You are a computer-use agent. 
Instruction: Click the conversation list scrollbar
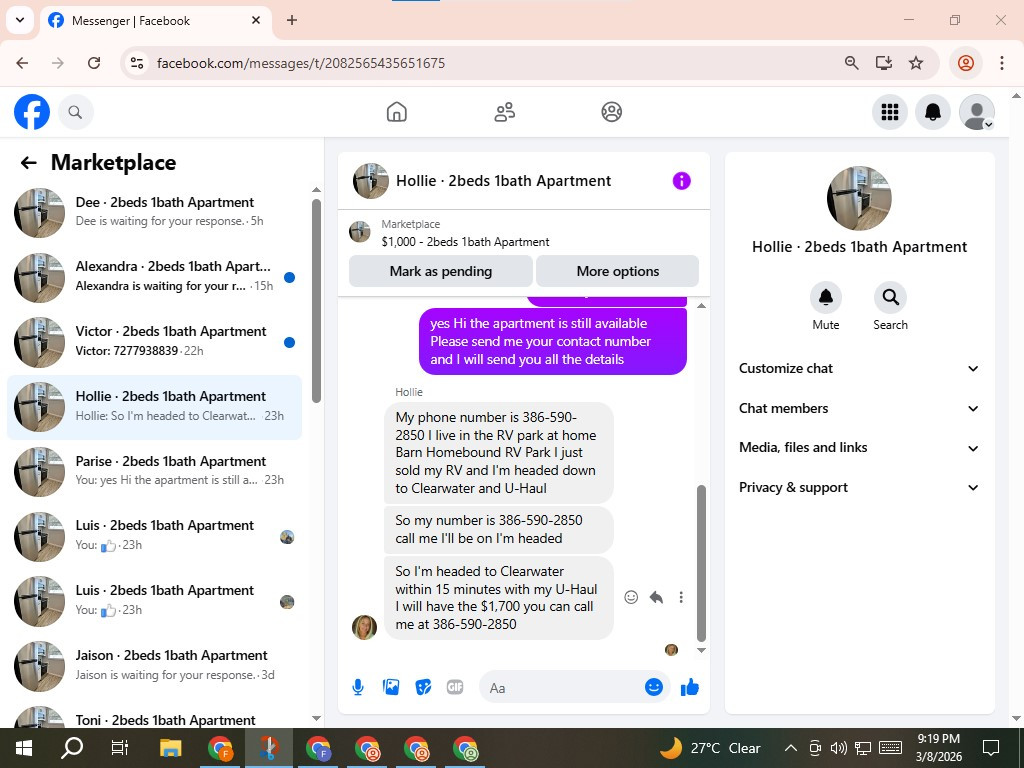coord(316,300)
